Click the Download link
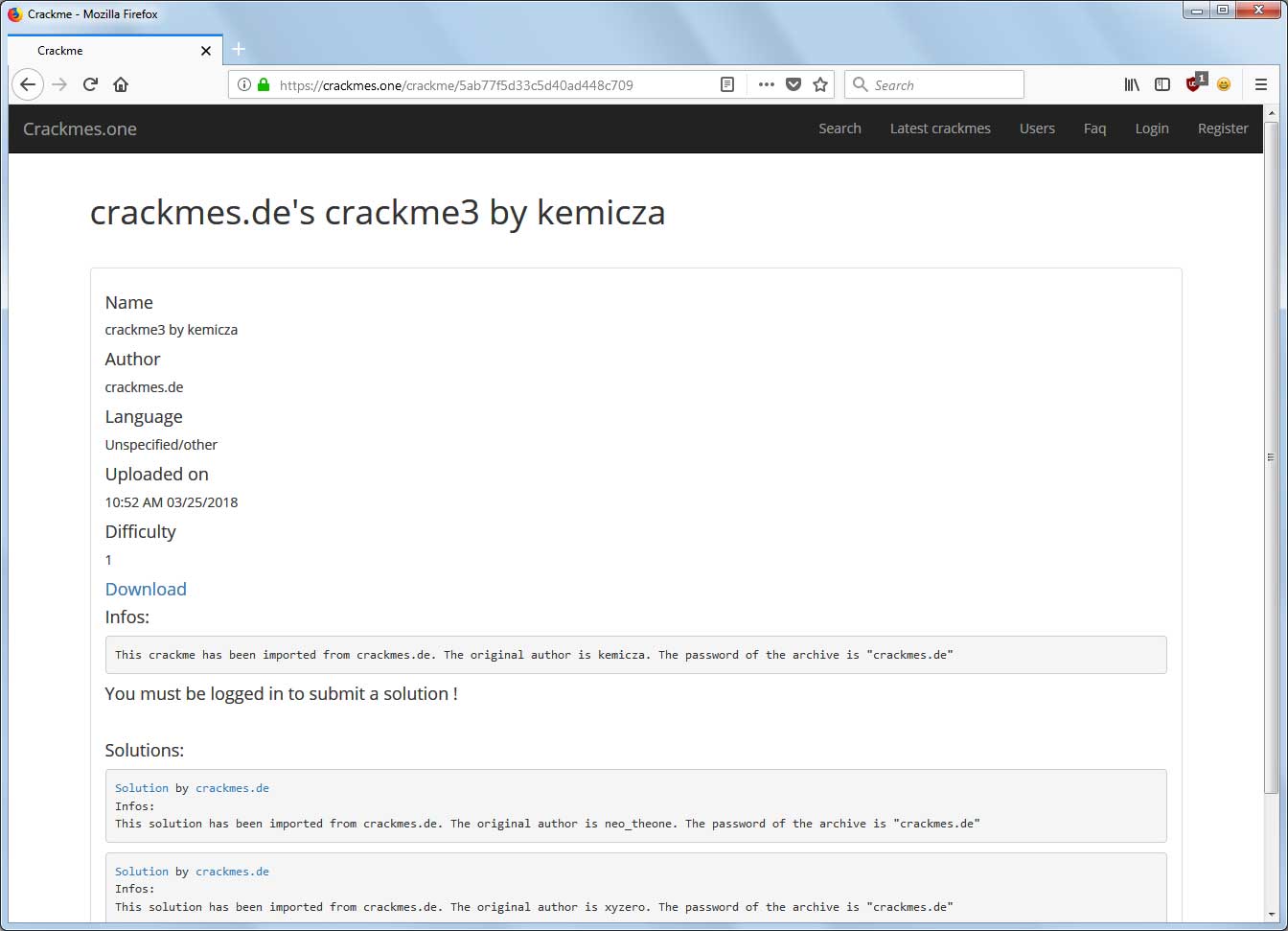 tap(146, 589)
